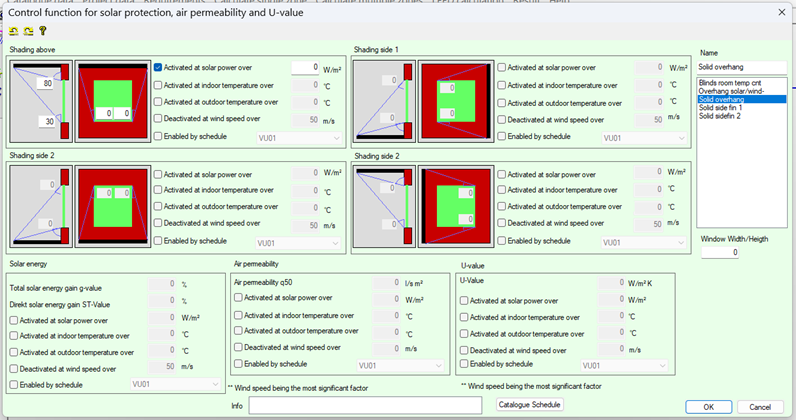The width and height of the screenshot is (796, 420).
Task: Click the Catalogue Schedule button
Action: click(530, 405)
